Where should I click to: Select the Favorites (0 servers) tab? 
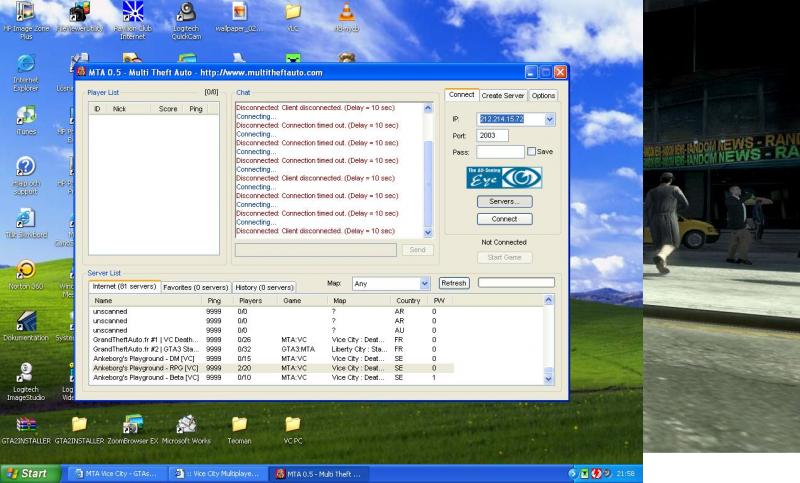(x=195, y=288)
